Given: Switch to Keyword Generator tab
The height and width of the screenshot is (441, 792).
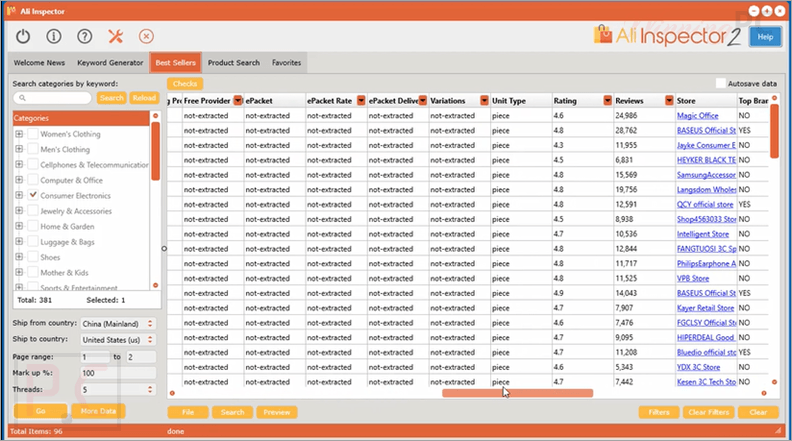Looking at the screenshot, I should coord(110,63).
